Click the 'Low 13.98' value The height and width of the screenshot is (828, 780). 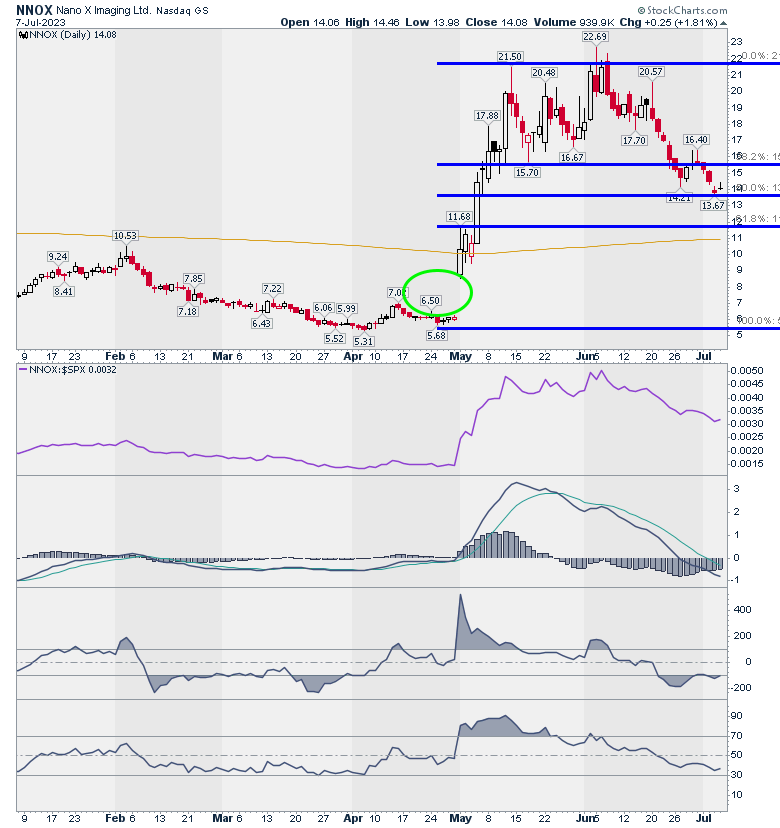tap(433, 23)
